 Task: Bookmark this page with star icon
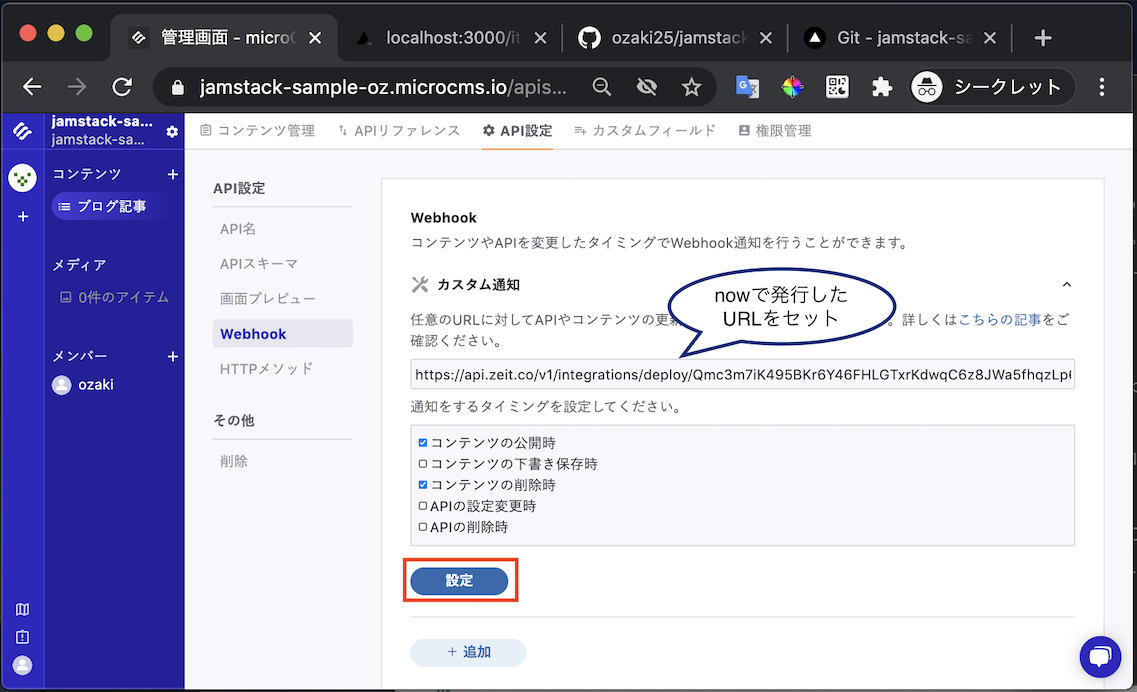[x=691, y=87]
